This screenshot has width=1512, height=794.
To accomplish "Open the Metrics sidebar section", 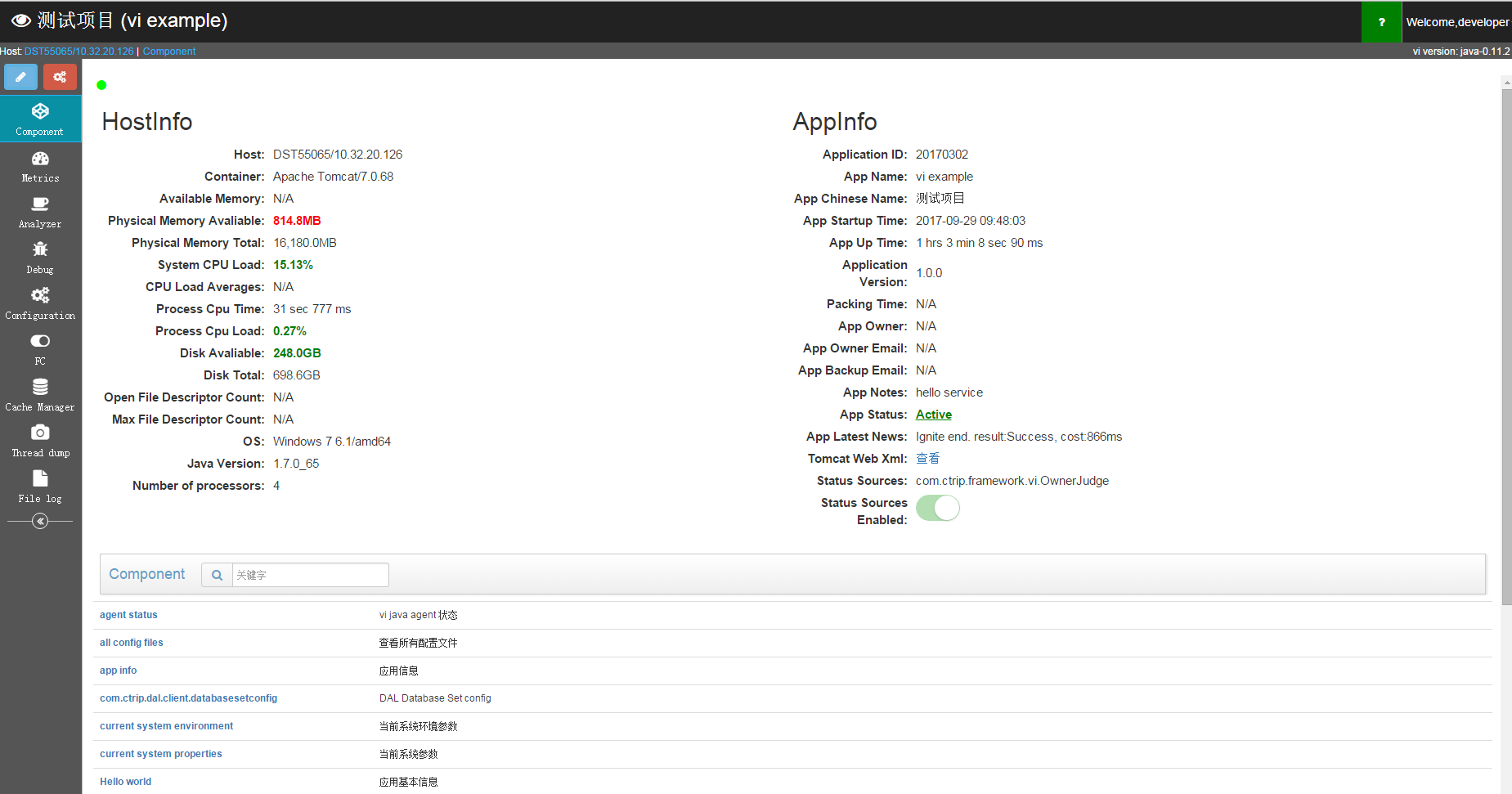I will [40, 166].
